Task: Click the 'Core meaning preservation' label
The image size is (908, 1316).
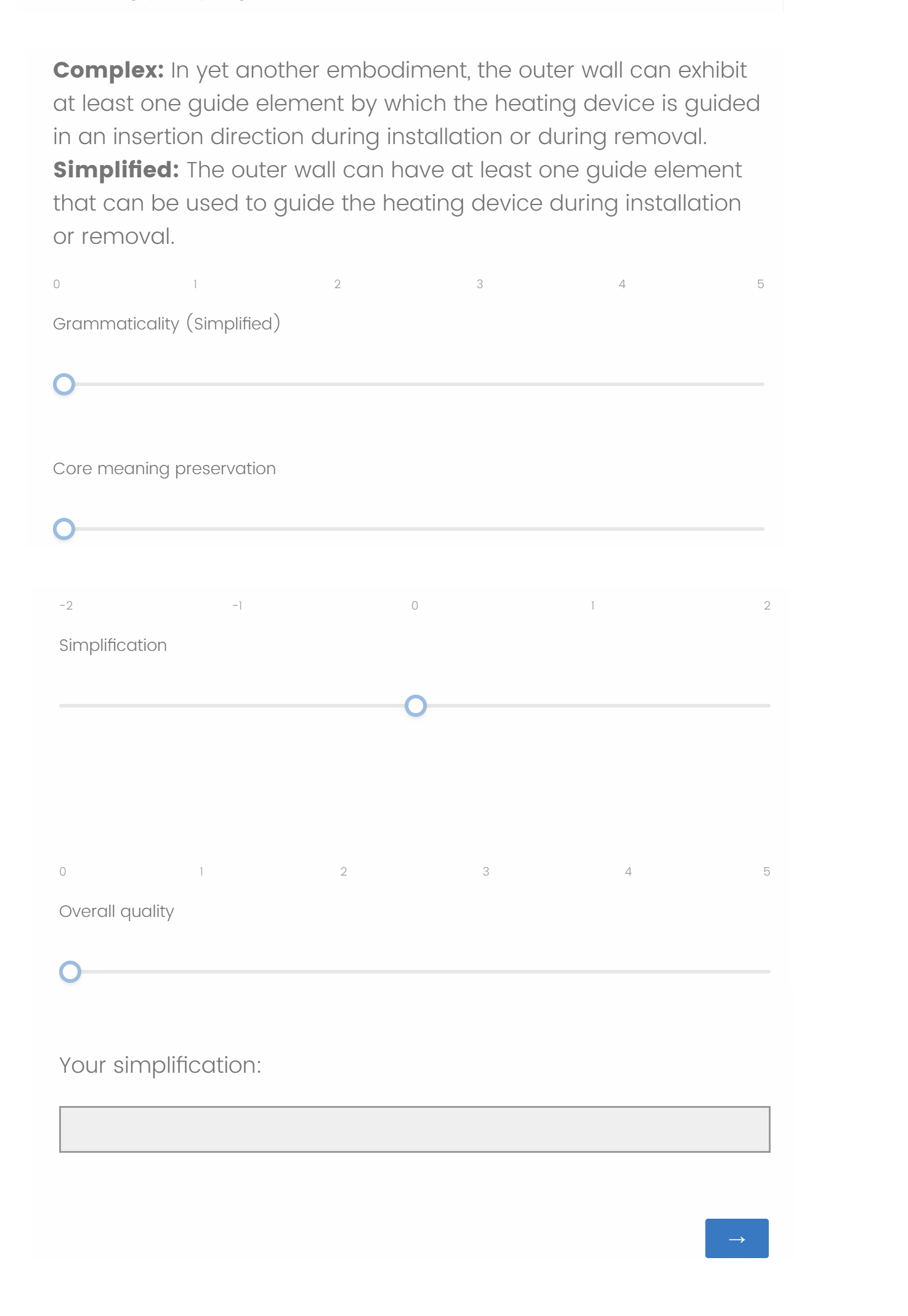Action: [164, 469]
